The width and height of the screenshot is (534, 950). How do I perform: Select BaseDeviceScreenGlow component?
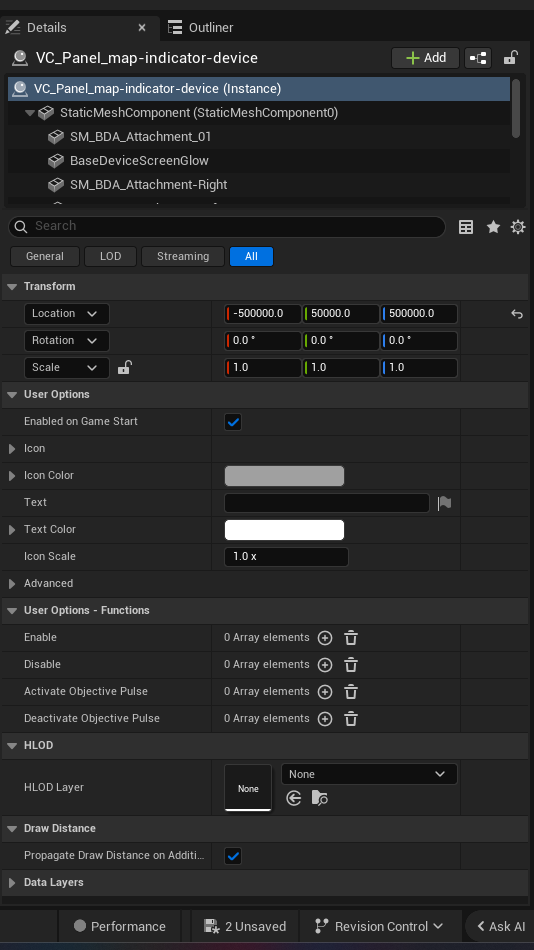click(139, 161)
